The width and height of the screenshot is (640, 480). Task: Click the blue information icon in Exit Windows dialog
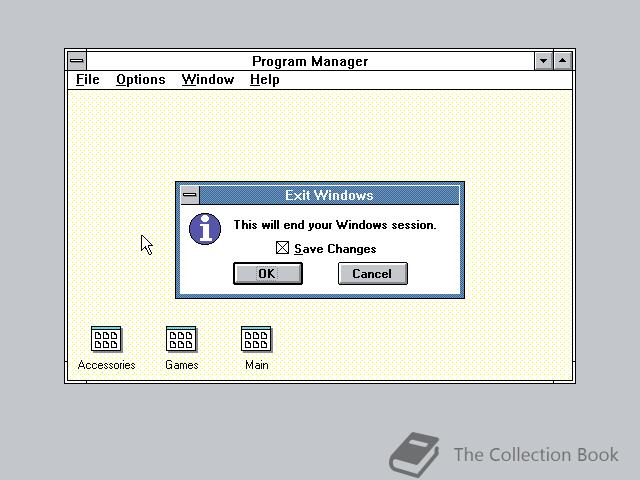pyautogui.click(x=205, y=229)
